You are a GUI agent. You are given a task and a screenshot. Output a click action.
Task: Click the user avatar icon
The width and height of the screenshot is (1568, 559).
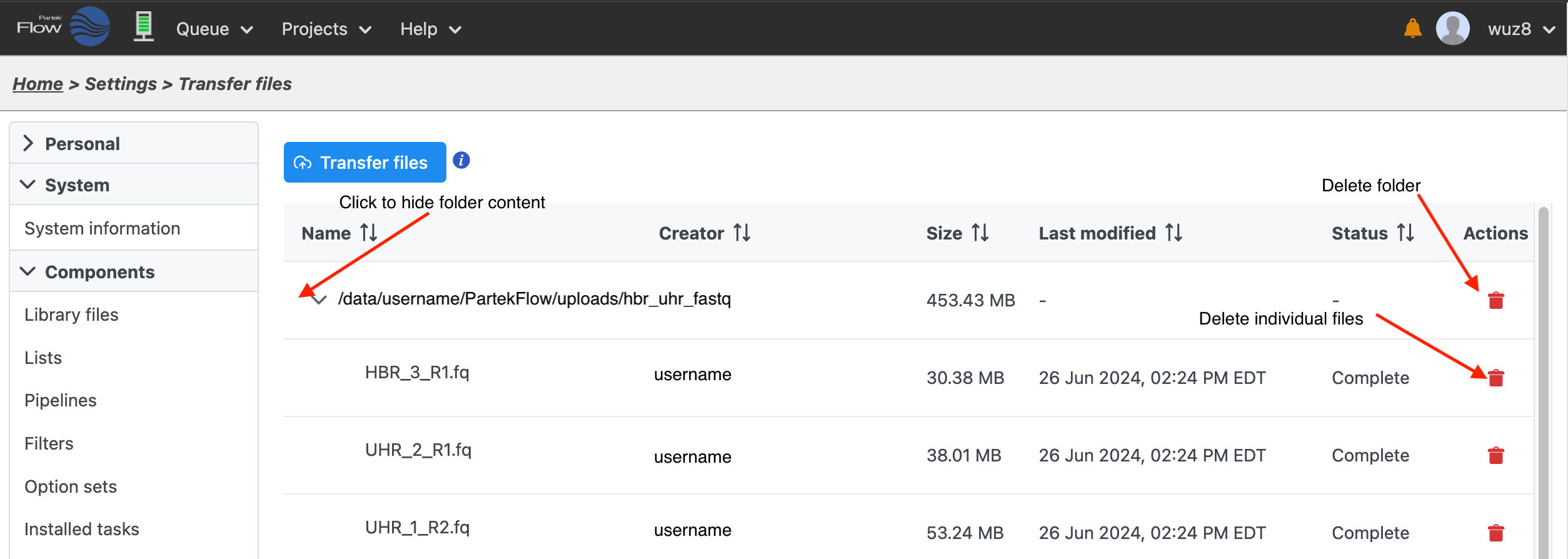[x=1452, y=29]
